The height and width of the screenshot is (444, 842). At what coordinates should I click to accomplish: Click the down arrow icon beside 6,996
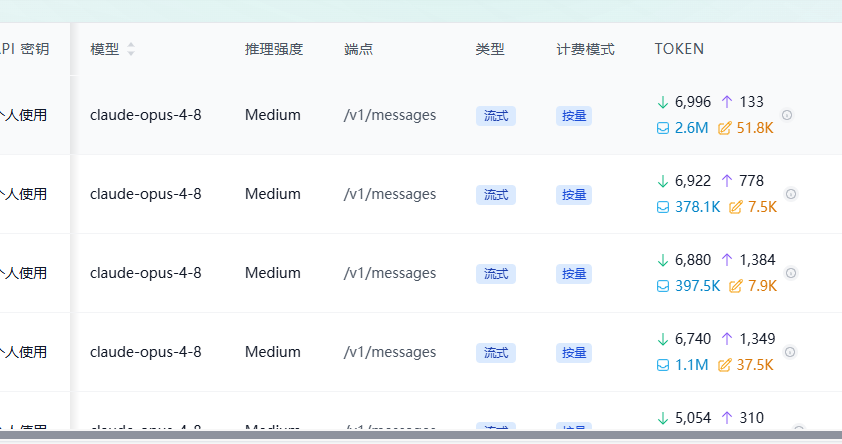[663, 102]
